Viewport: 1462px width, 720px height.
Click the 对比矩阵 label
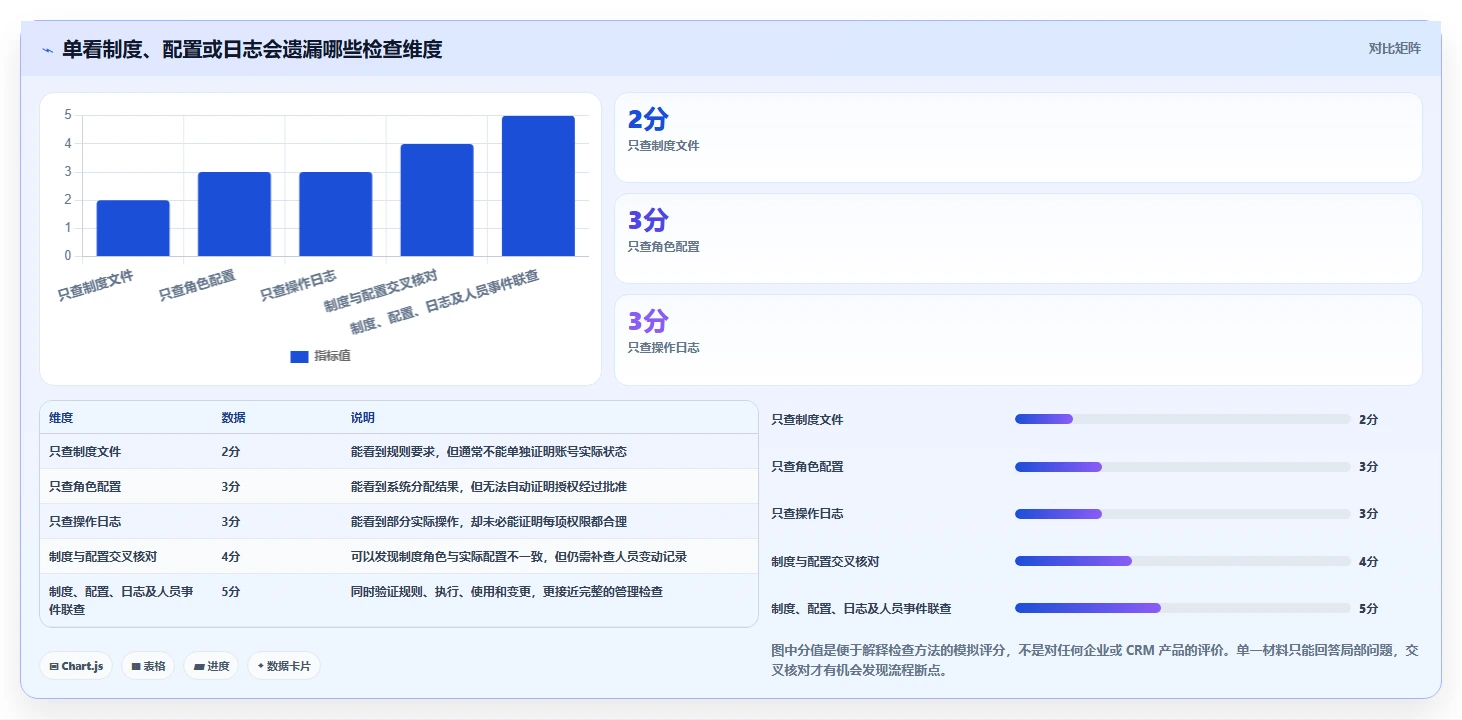[x=1394, y=48]
